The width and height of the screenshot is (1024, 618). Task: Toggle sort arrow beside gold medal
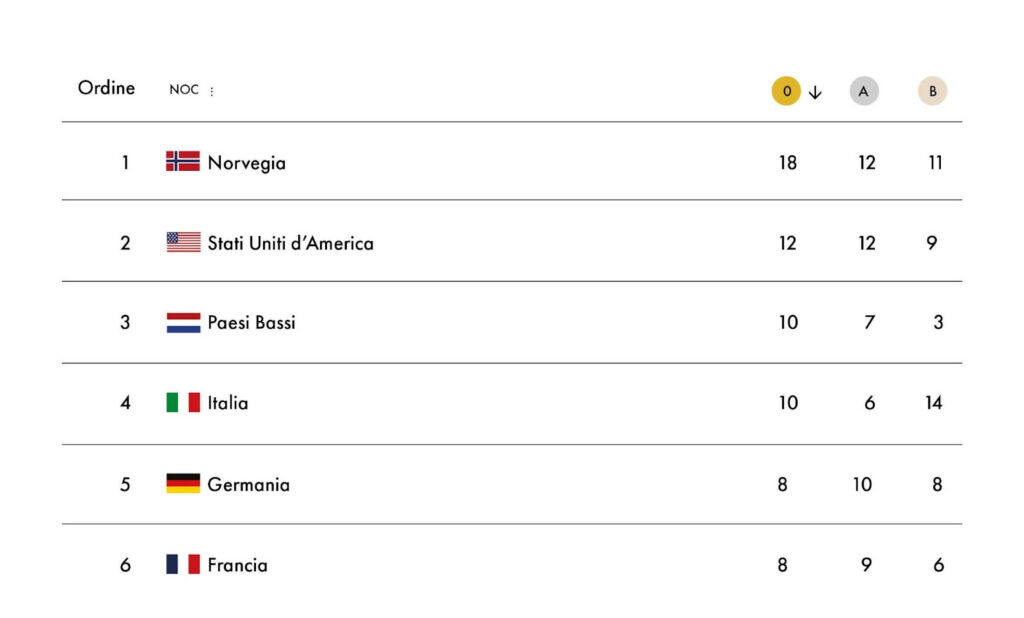815,92
